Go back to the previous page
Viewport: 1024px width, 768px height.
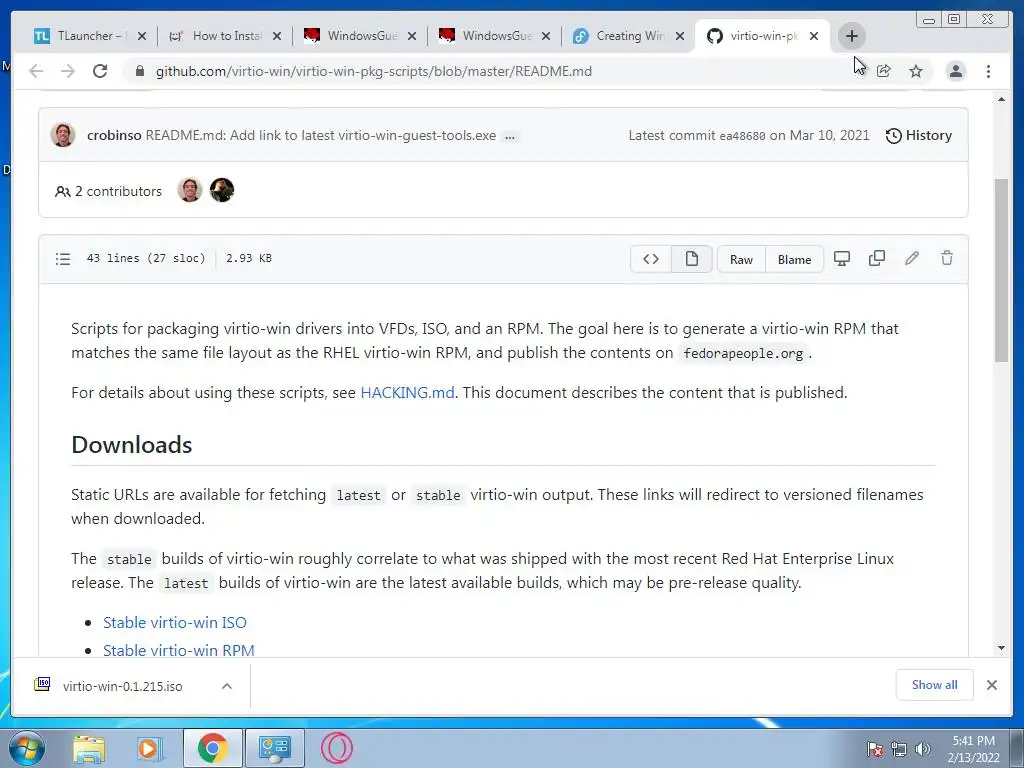click(36, 71)
